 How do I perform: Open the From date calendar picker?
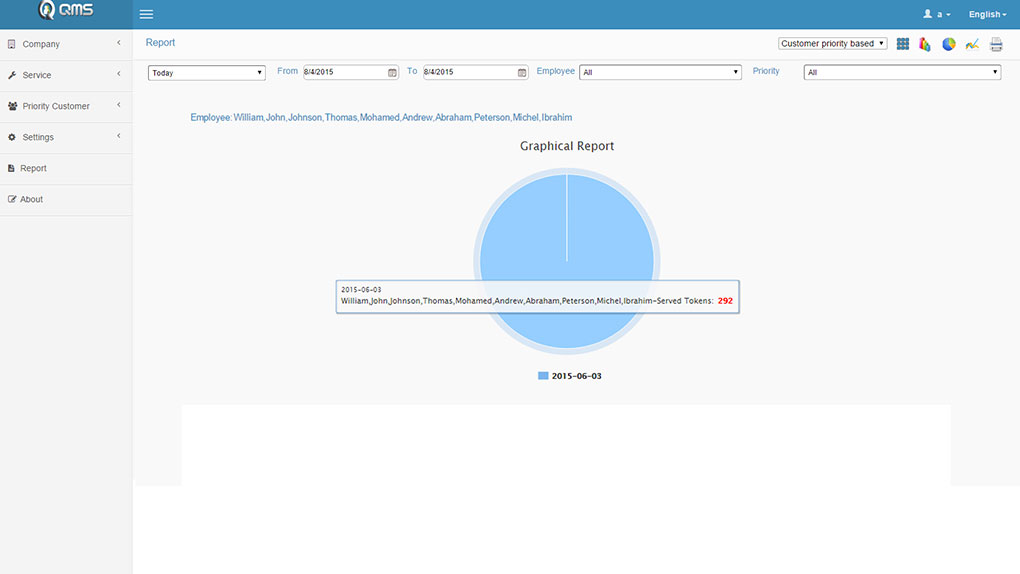point(393,73)
